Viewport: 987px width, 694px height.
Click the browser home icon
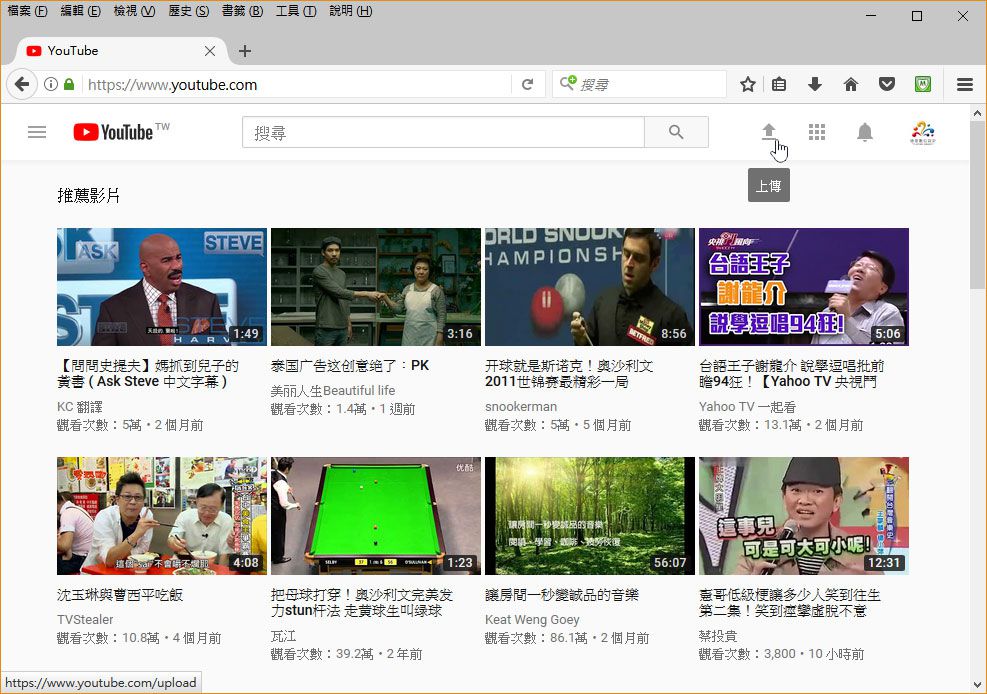click(x=850, y=84)
